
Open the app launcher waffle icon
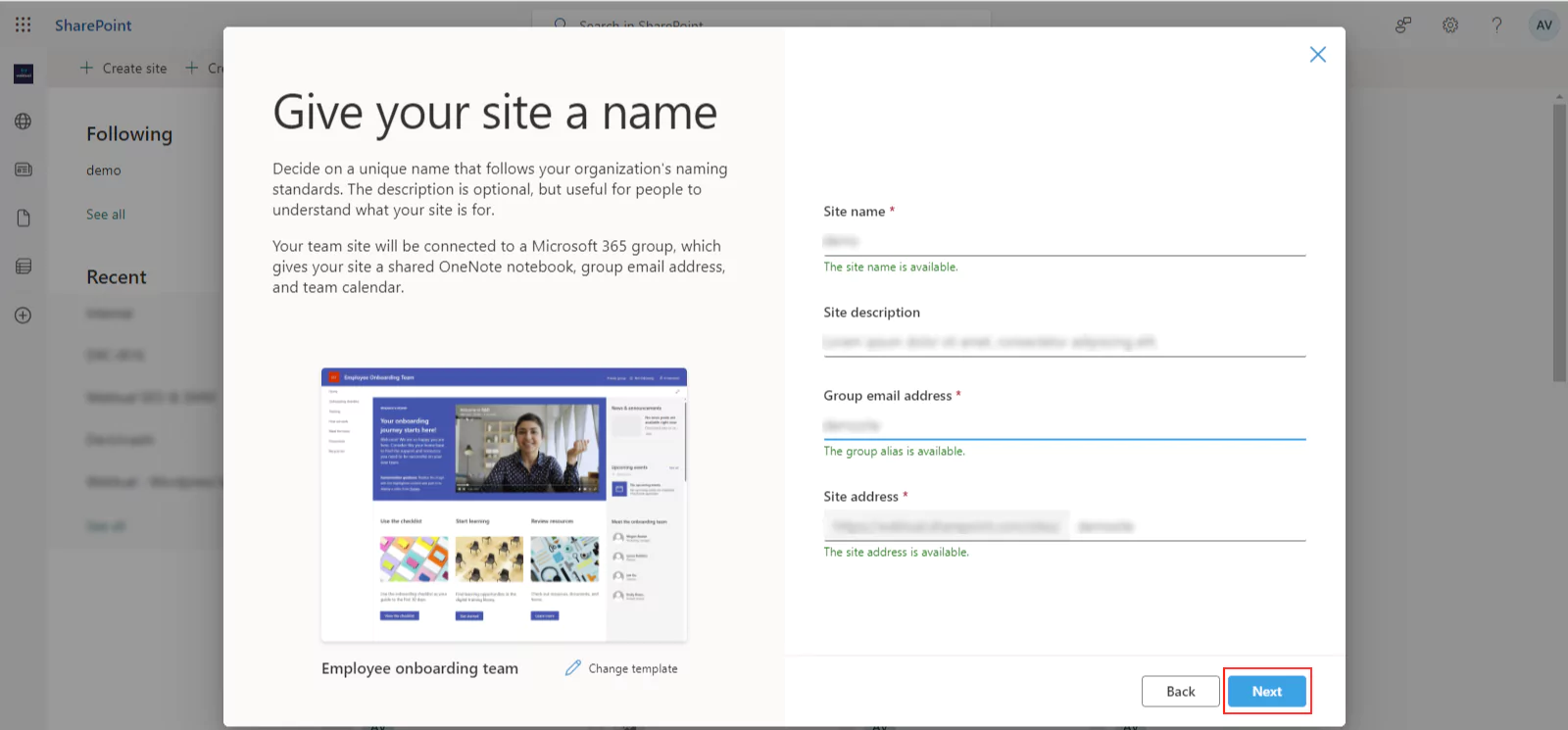coord(24,24)
